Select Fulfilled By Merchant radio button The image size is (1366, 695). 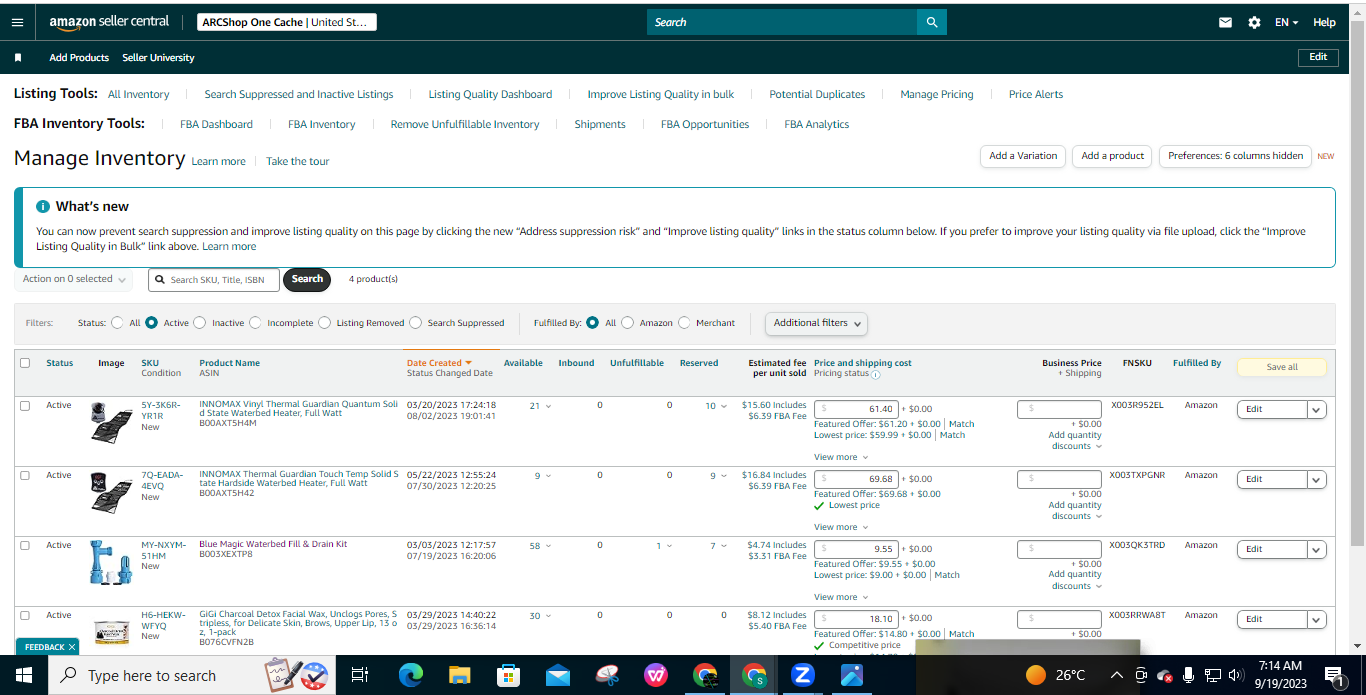[x=685, y=323]
